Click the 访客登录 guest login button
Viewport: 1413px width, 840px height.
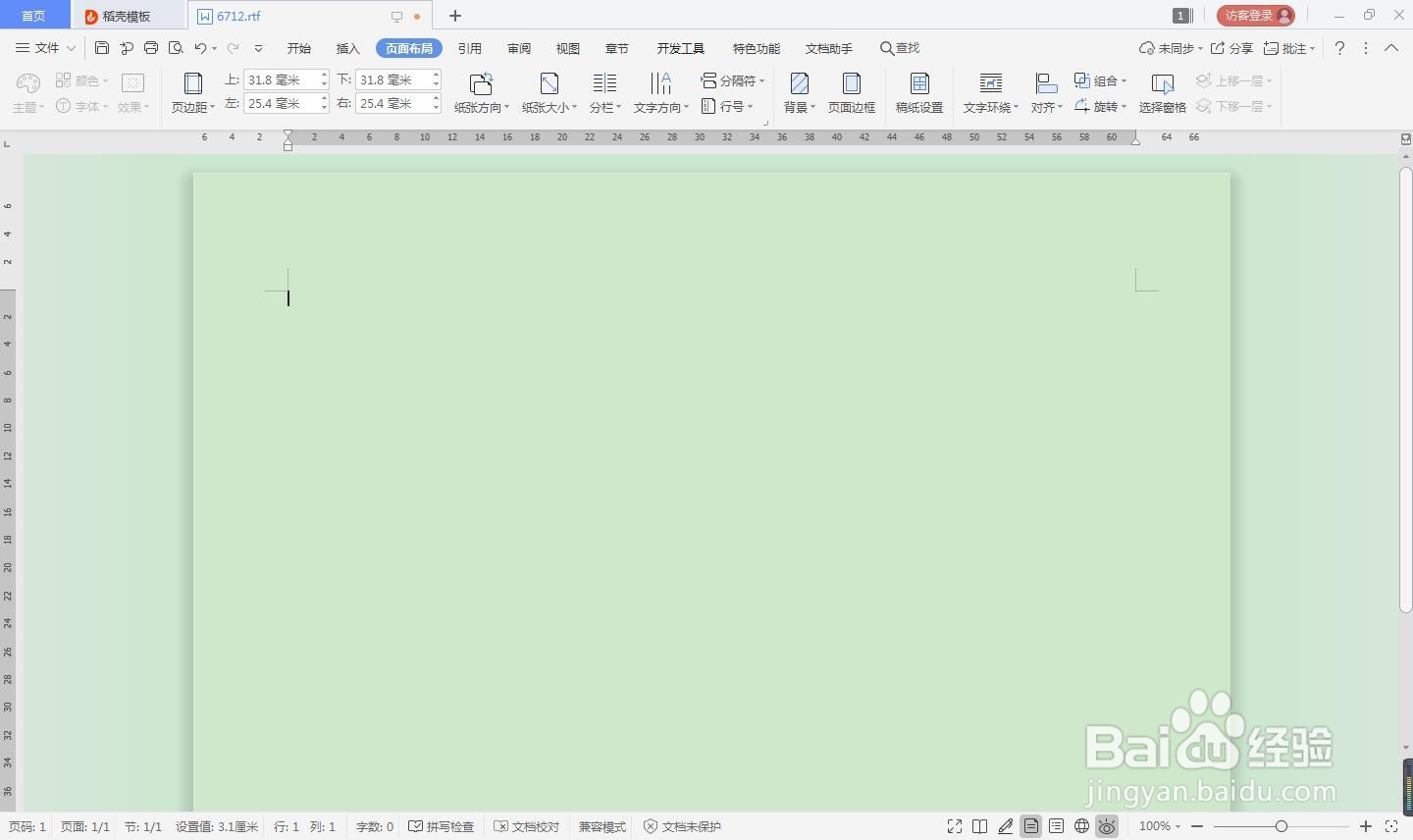click(x=1256, y=16)
